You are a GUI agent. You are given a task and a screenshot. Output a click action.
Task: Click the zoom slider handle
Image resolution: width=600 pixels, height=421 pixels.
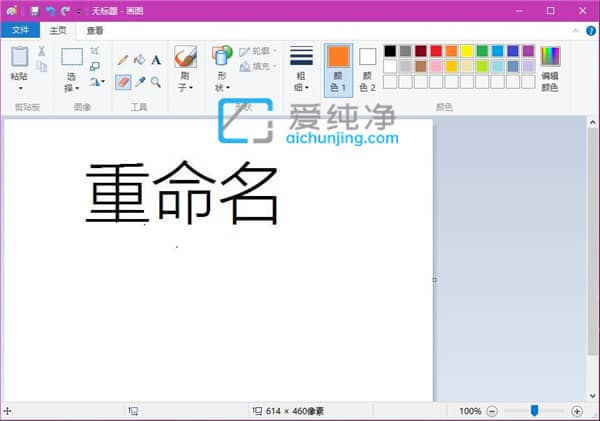point(535,410)
